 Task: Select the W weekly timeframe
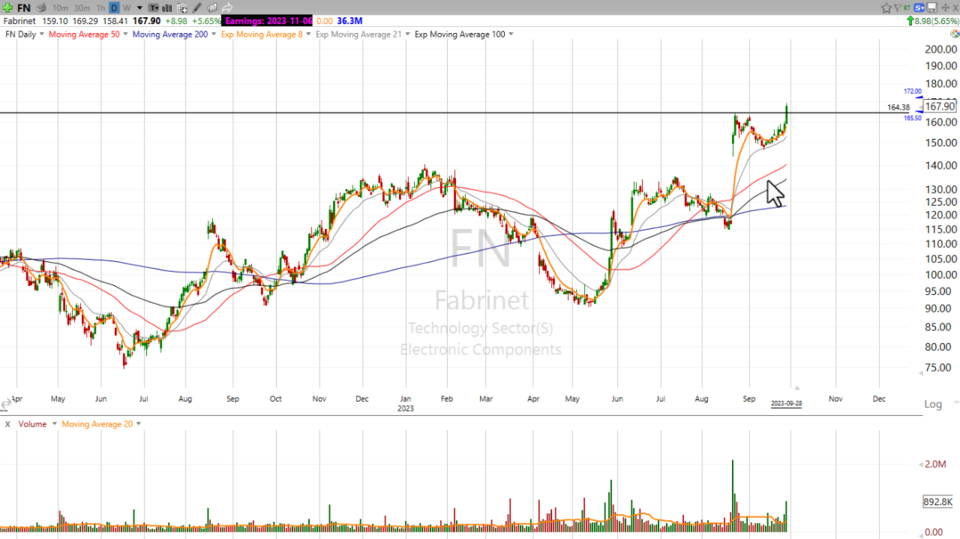coord(126,8)
